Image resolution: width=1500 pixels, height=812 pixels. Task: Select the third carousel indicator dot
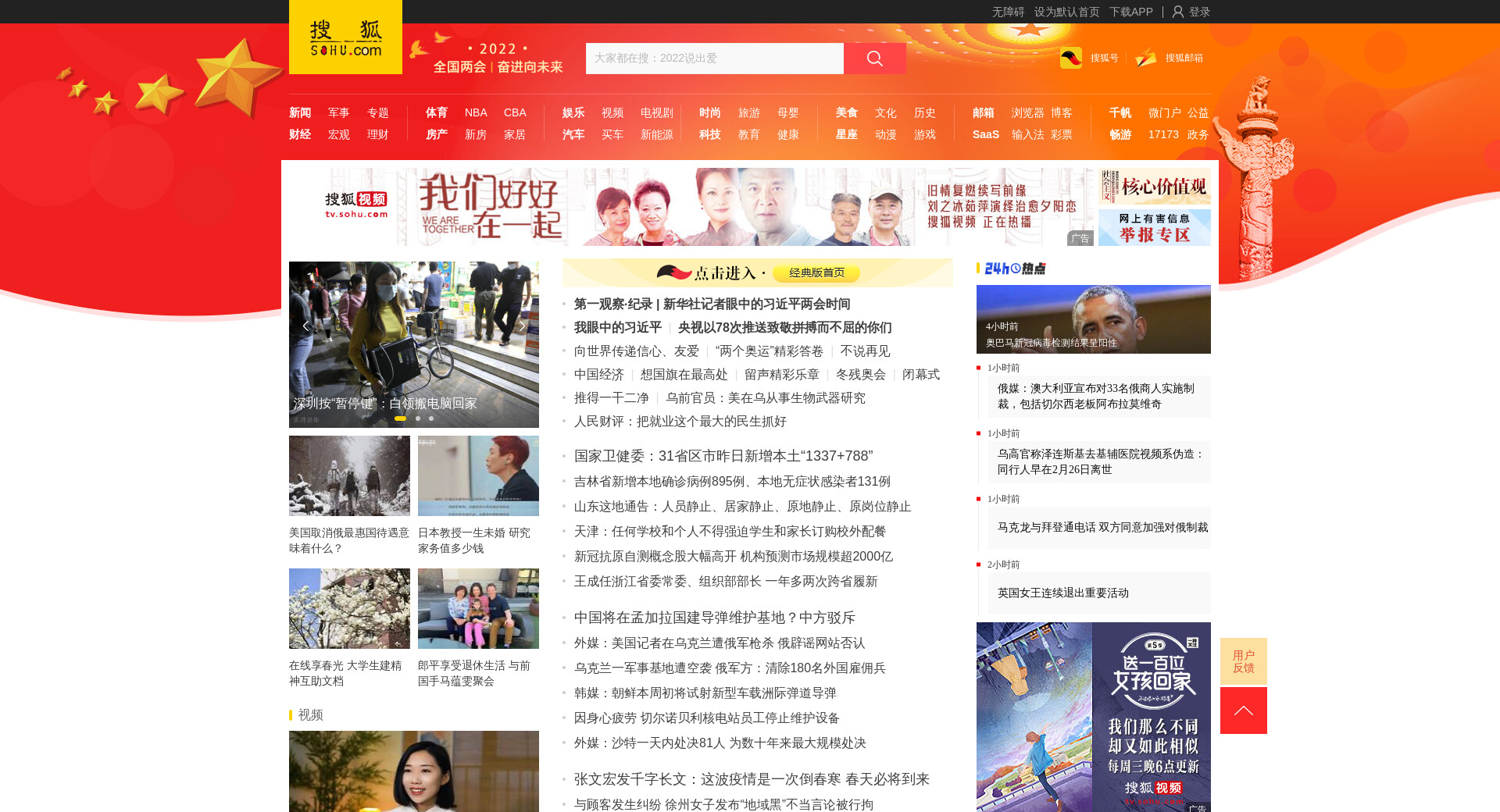[x=431, y=418]
